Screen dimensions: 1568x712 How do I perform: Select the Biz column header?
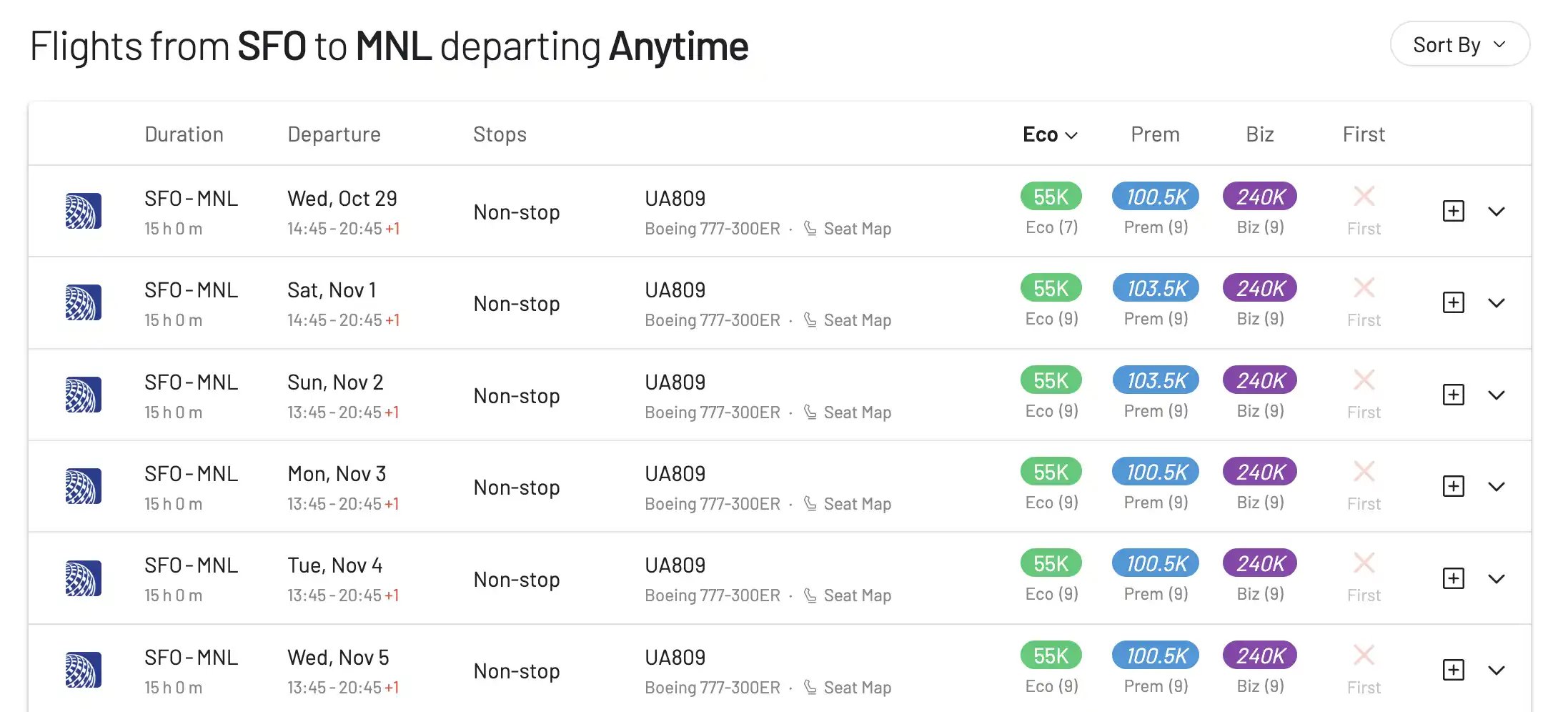[1259, 134]
